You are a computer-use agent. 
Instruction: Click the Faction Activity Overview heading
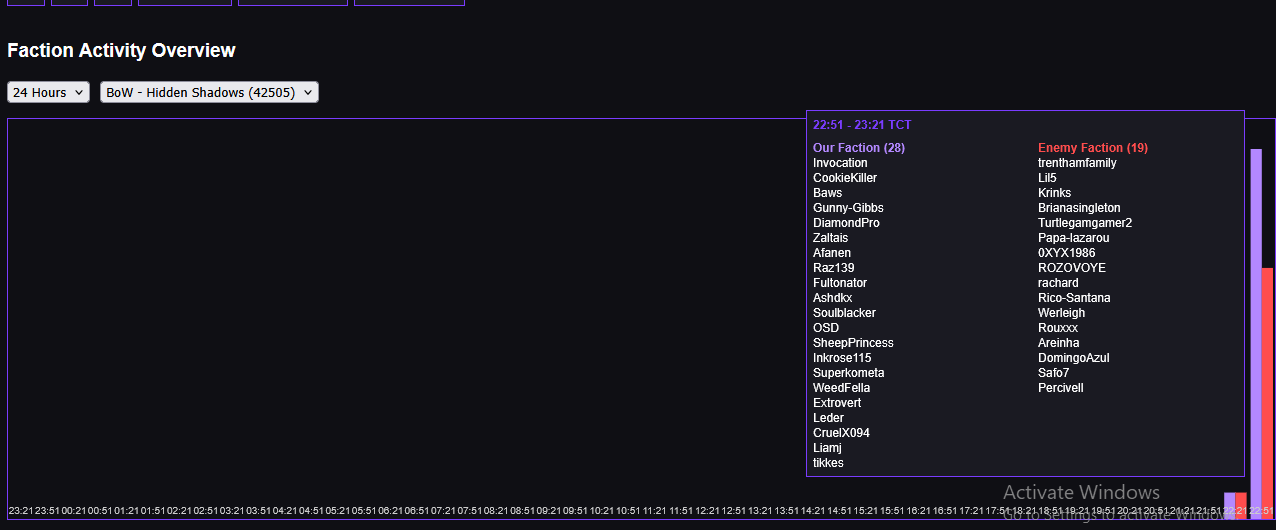121,50
